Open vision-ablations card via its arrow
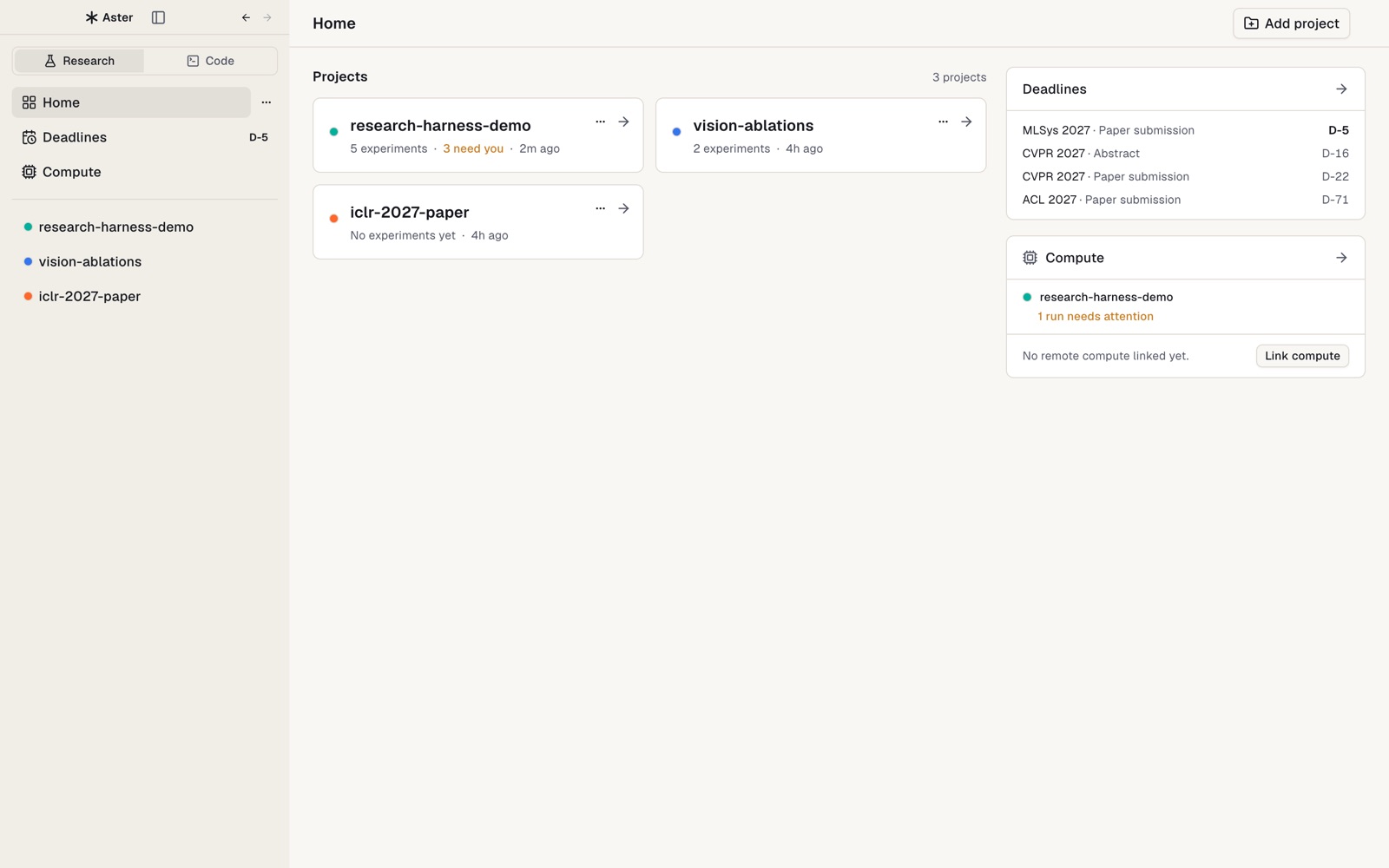Screen dimensions: 1389x868 pyautogui.click(x=966, y=122)
